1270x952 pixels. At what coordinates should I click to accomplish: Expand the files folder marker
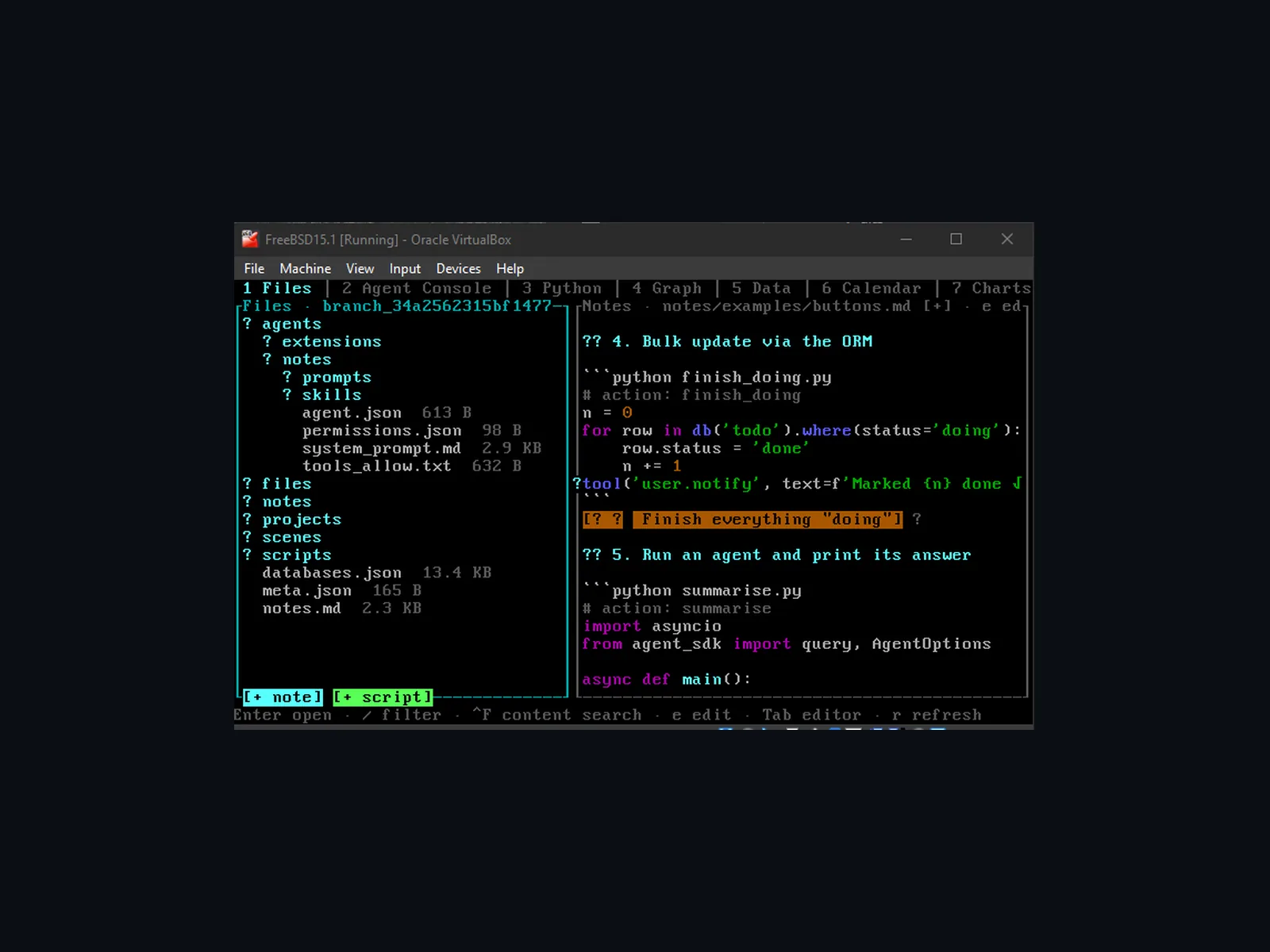[247, 483]
